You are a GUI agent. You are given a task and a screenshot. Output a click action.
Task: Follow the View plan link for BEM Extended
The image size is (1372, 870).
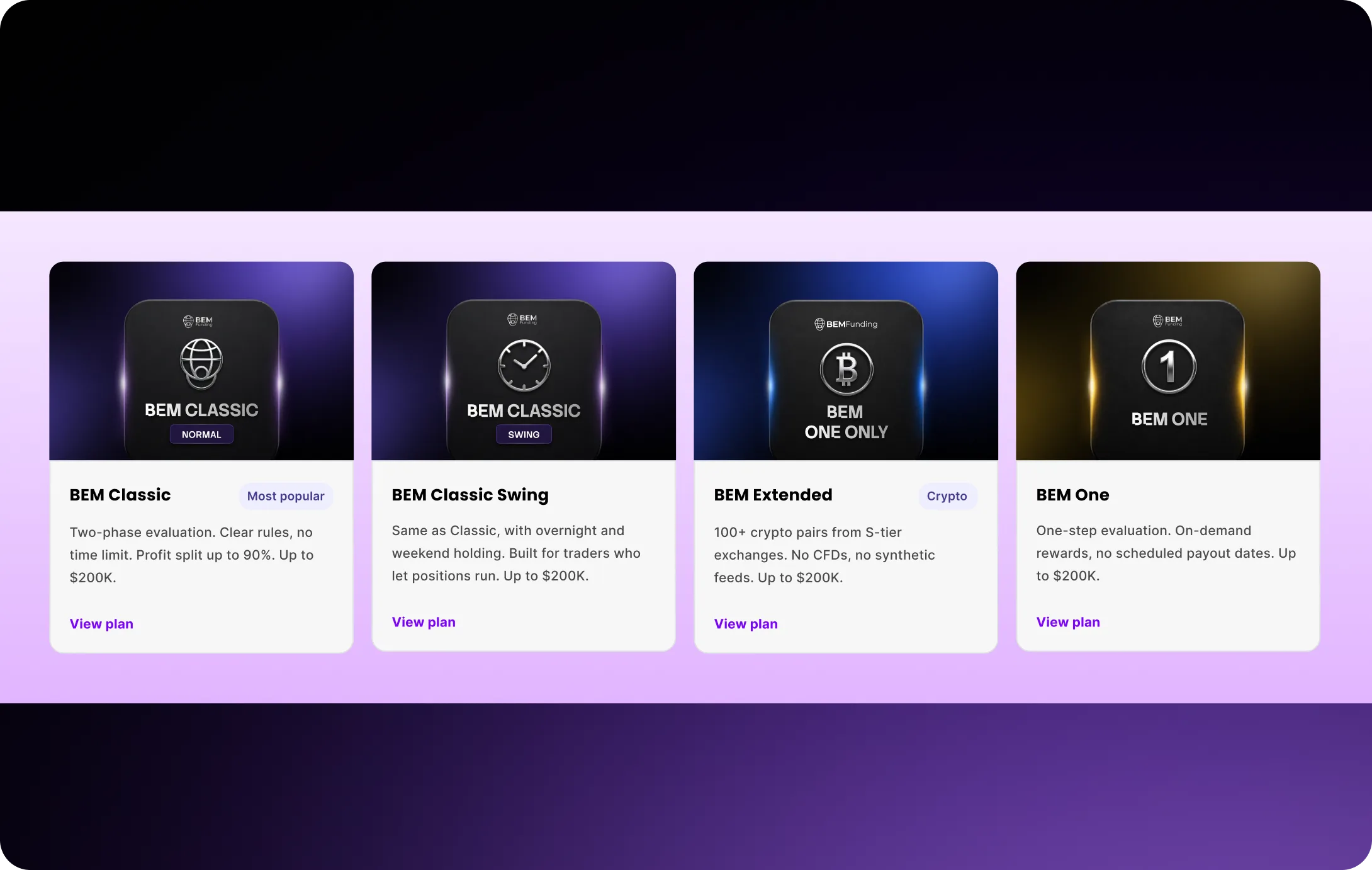[x=746, y=624]
